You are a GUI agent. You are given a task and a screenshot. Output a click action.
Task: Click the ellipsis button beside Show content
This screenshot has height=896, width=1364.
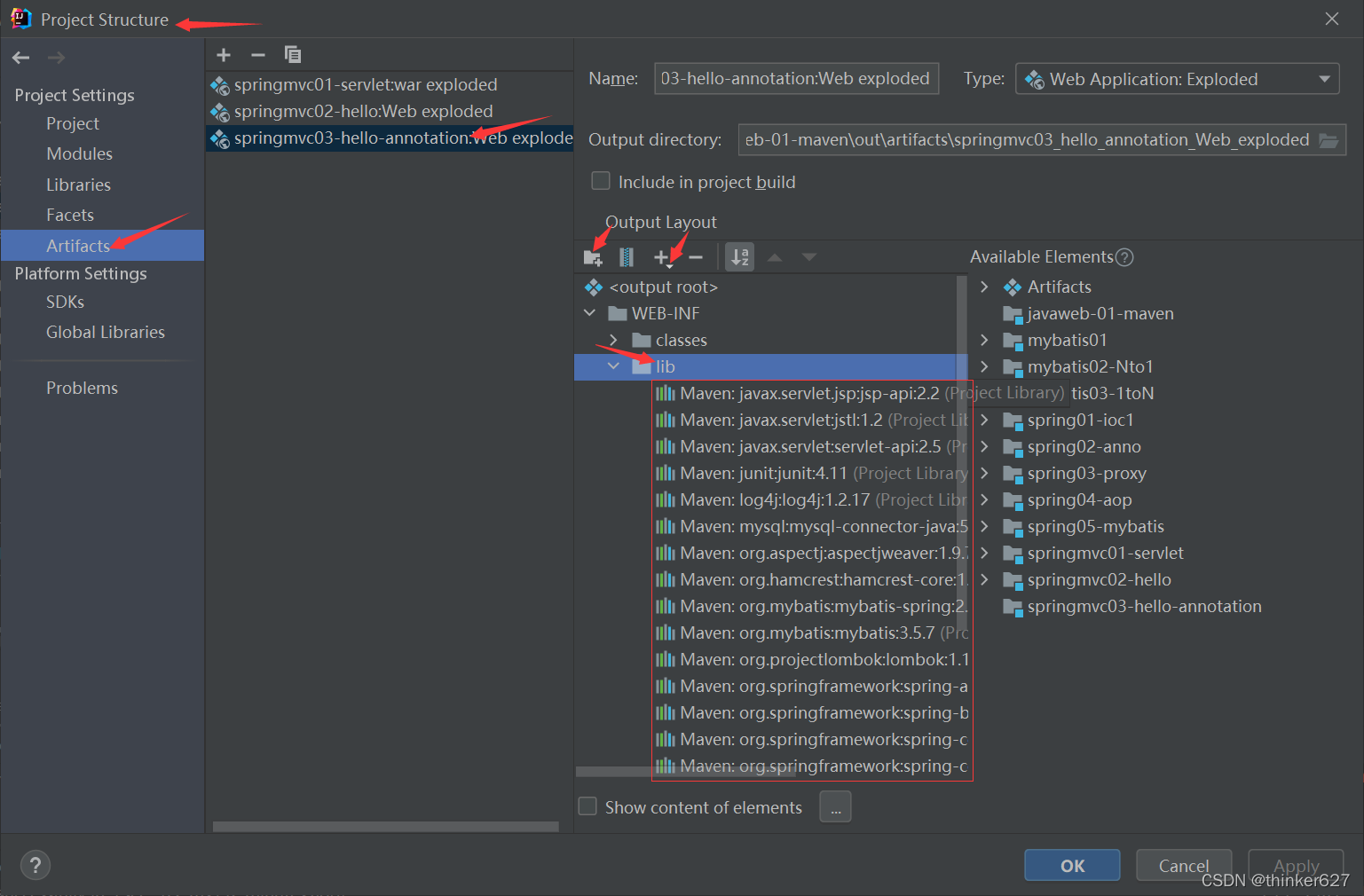pyautogui.click(x=835, y=806)
